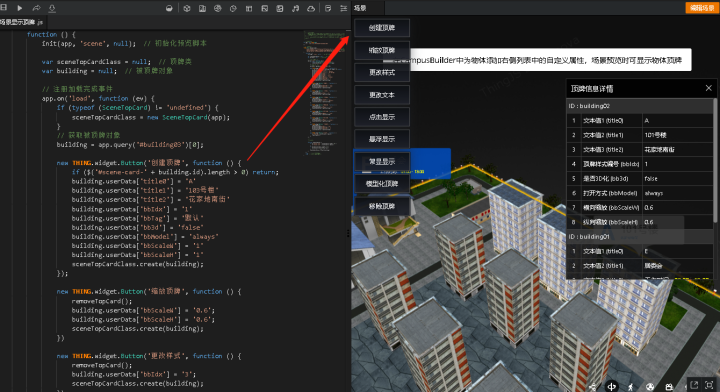Click the ID : building02 group header
This screenshot has height=392, width=720.
pos(640,106)
